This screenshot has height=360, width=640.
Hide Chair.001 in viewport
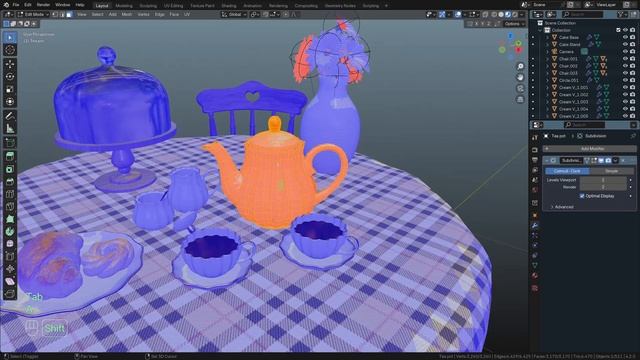click(x=625, y=59)
